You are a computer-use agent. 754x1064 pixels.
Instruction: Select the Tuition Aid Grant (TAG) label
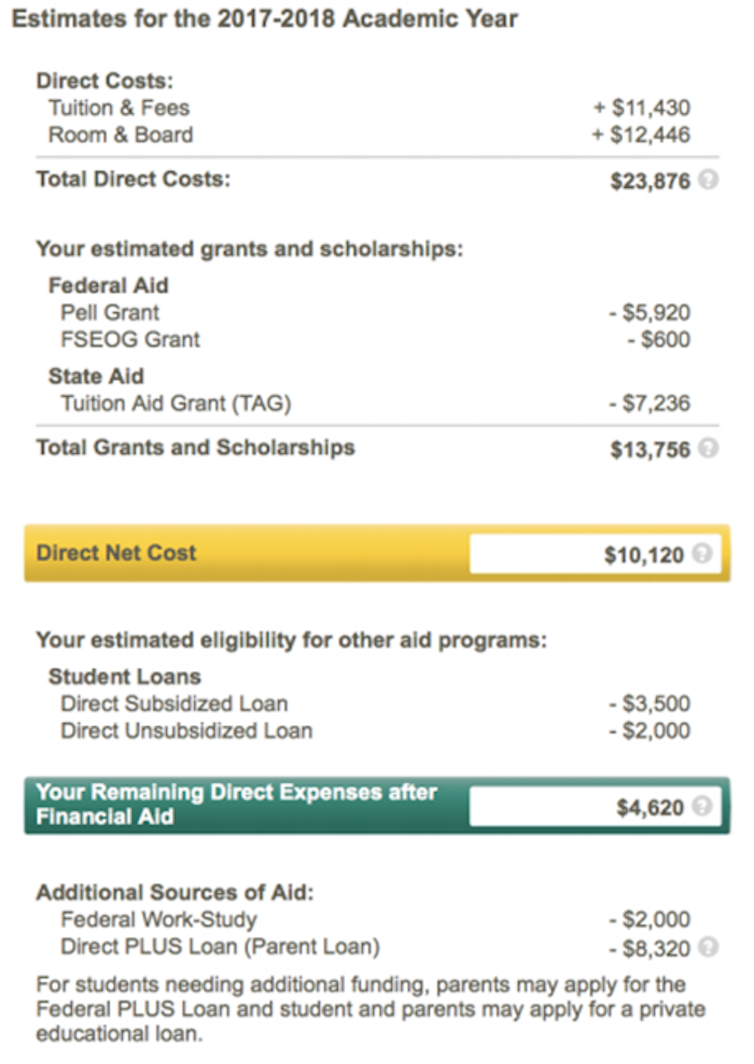(x=176, y=404)
